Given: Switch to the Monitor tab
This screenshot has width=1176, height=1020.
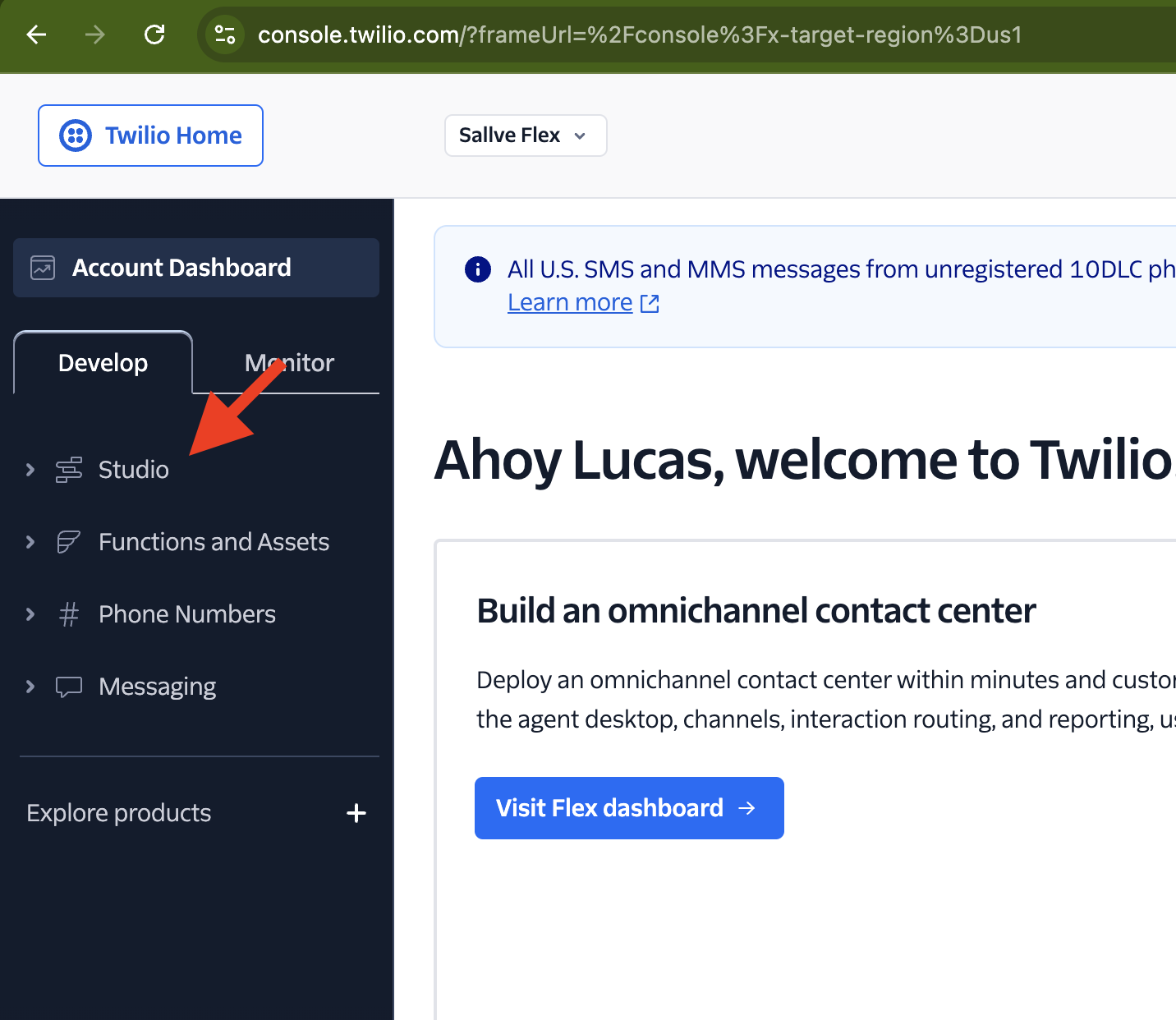Looking at the screenshot, I should tap(289, 363).
